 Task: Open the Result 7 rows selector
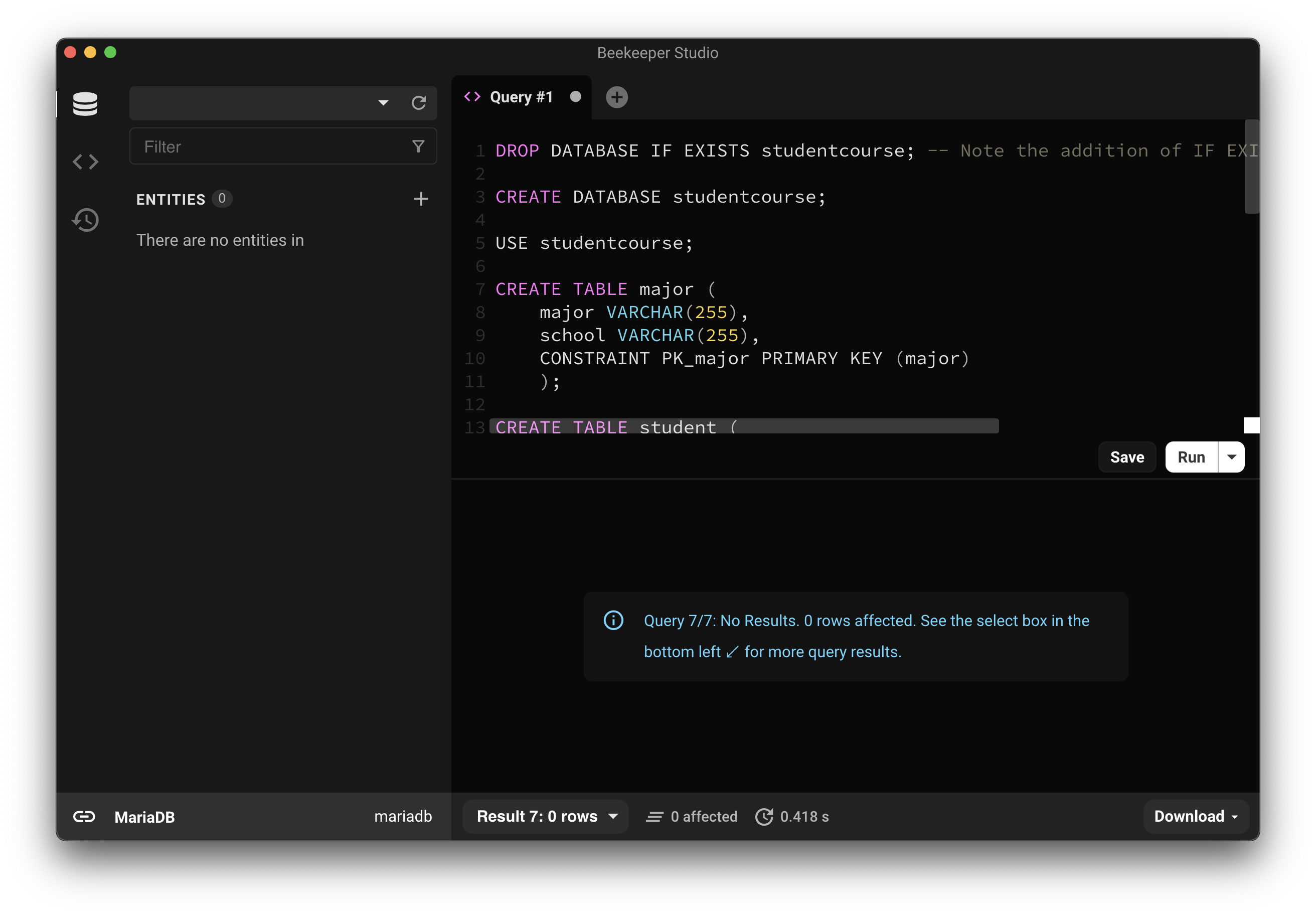[x=545, y=816]
